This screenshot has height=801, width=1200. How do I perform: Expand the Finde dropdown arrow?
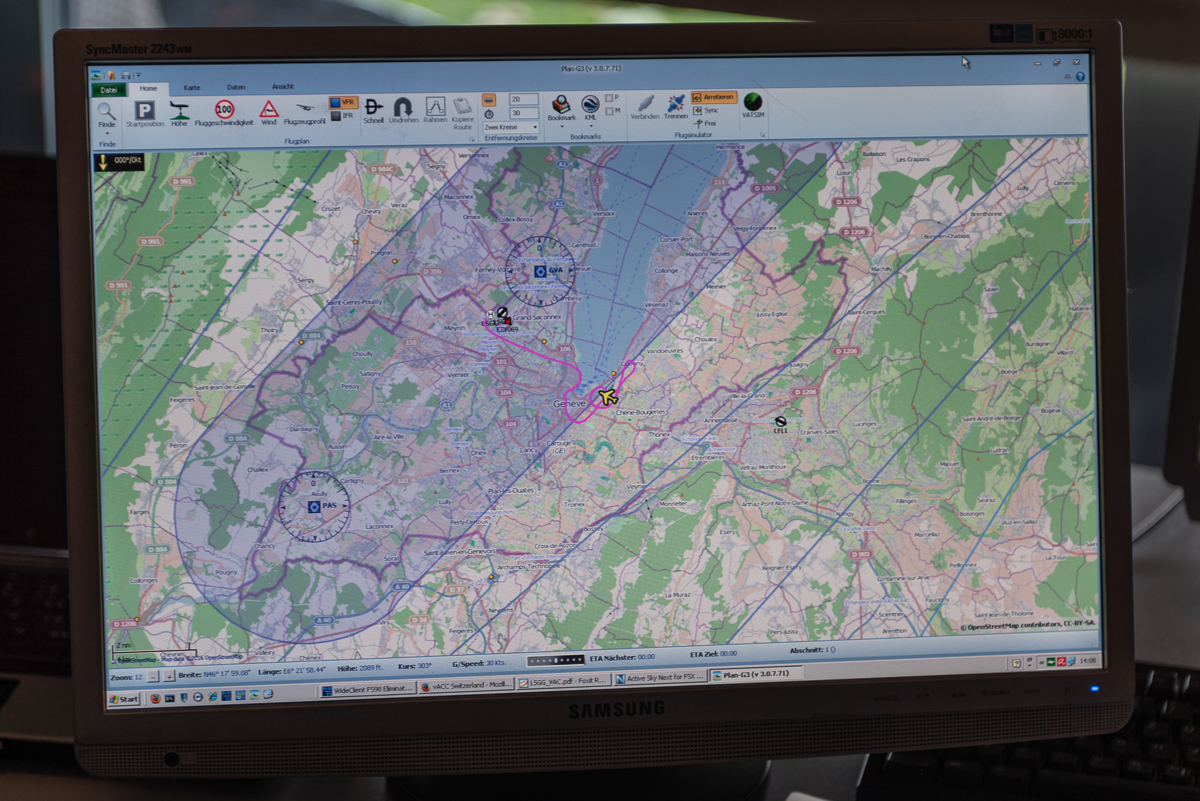[106, 134]
